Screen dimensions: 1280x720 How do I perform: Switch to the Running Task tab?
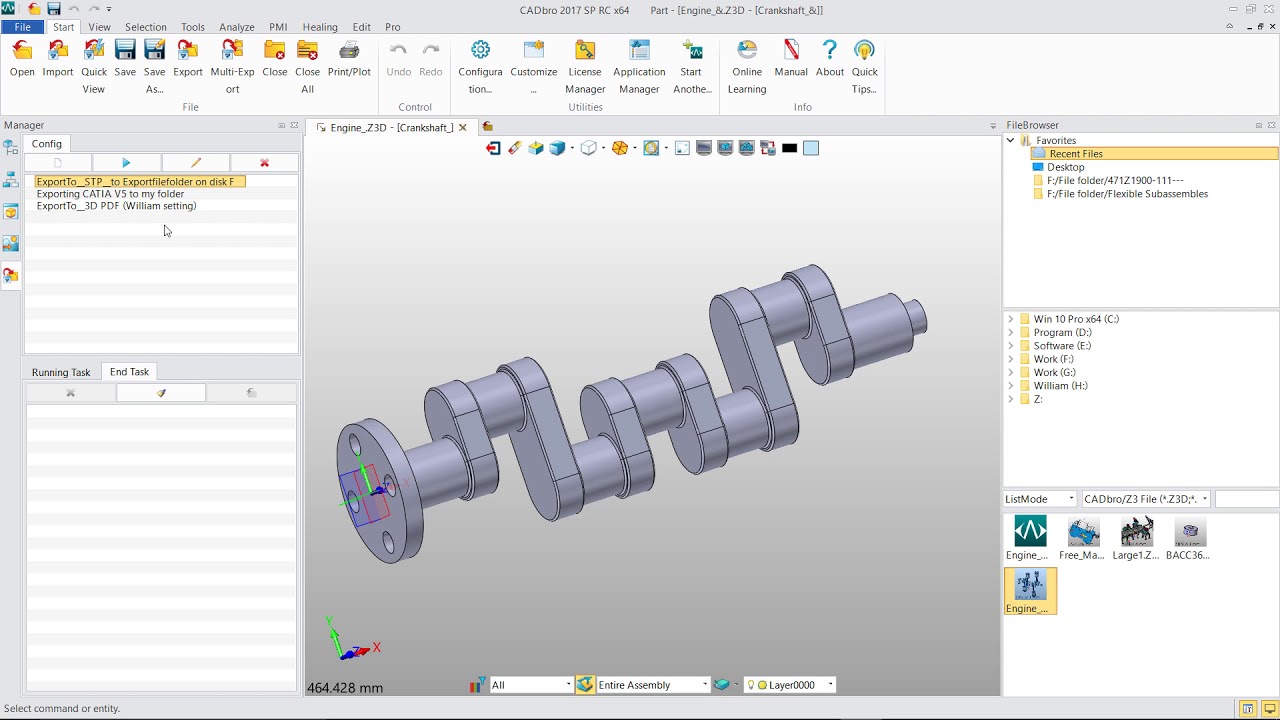(61, 372)
